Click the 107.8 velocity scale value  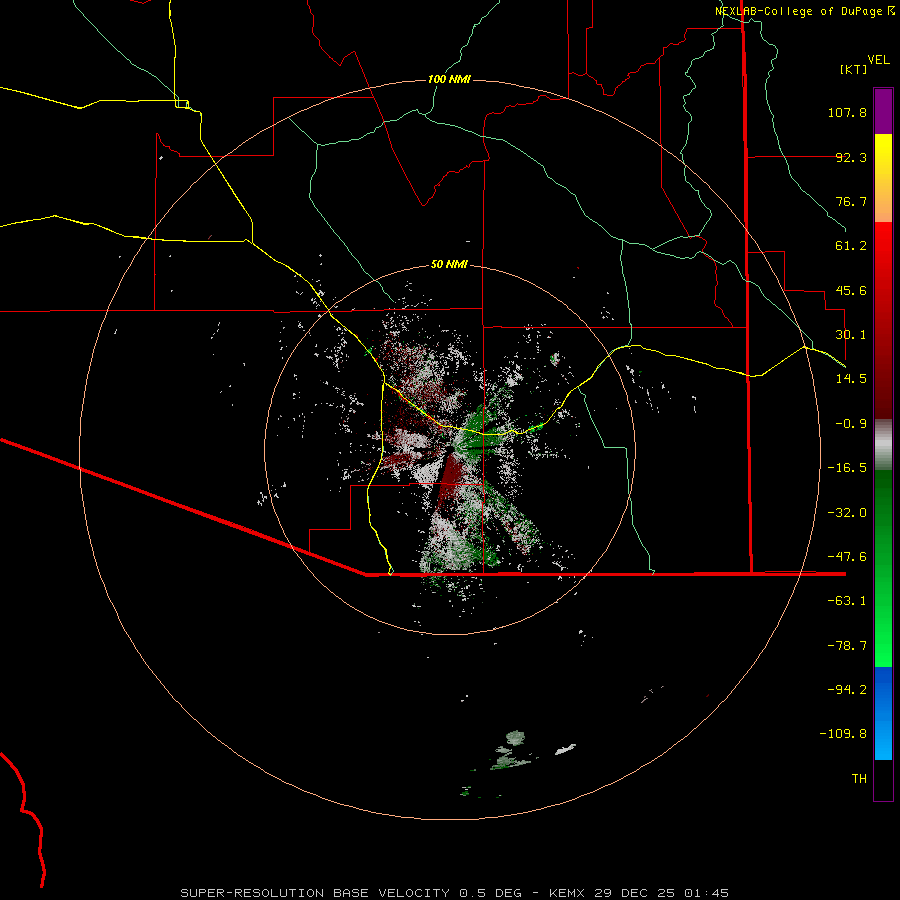(847, 112)
